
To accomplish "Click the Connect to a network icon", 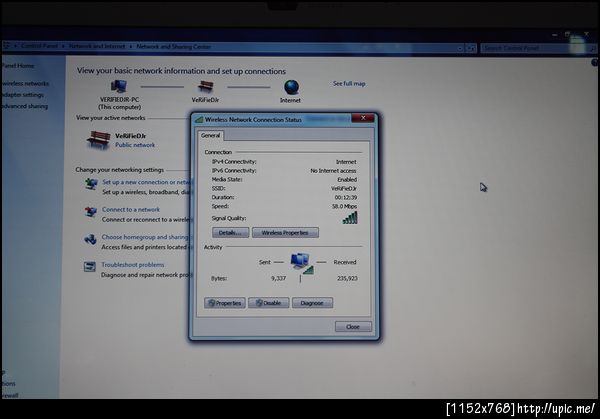I will tap(91, 212).
